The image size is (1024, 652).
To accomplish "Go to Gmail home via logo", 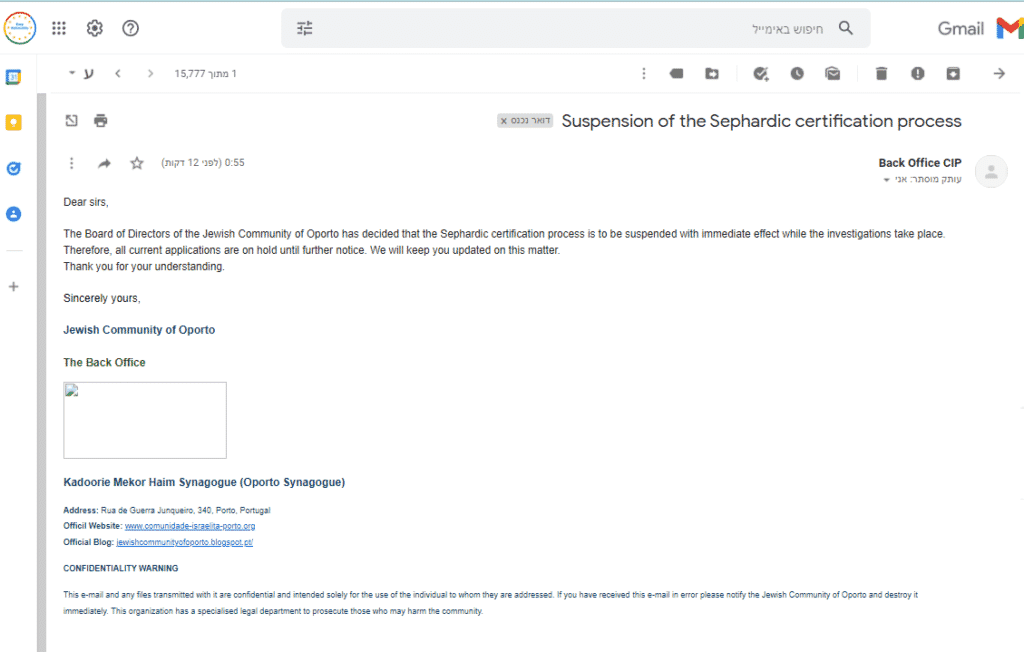I will [x=980, y=28].
